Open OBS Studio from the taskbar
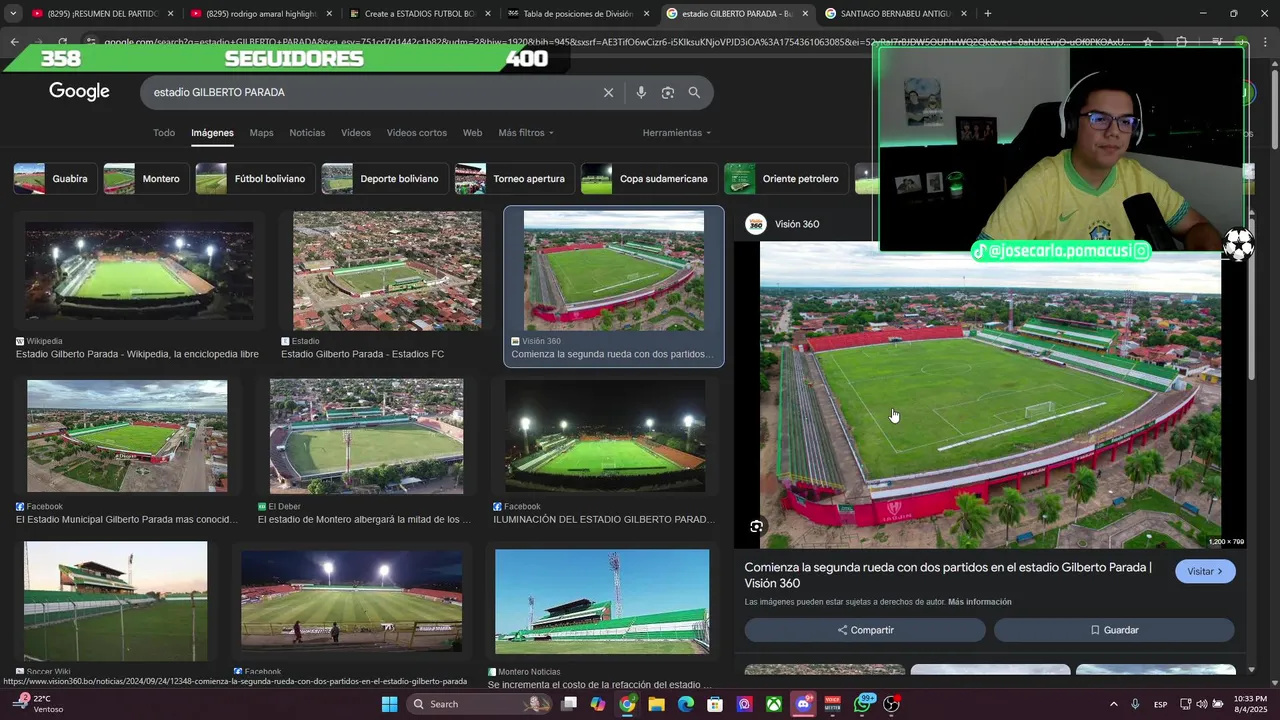Viewport: 1280px width, 720px height. [x=891, y=704]
